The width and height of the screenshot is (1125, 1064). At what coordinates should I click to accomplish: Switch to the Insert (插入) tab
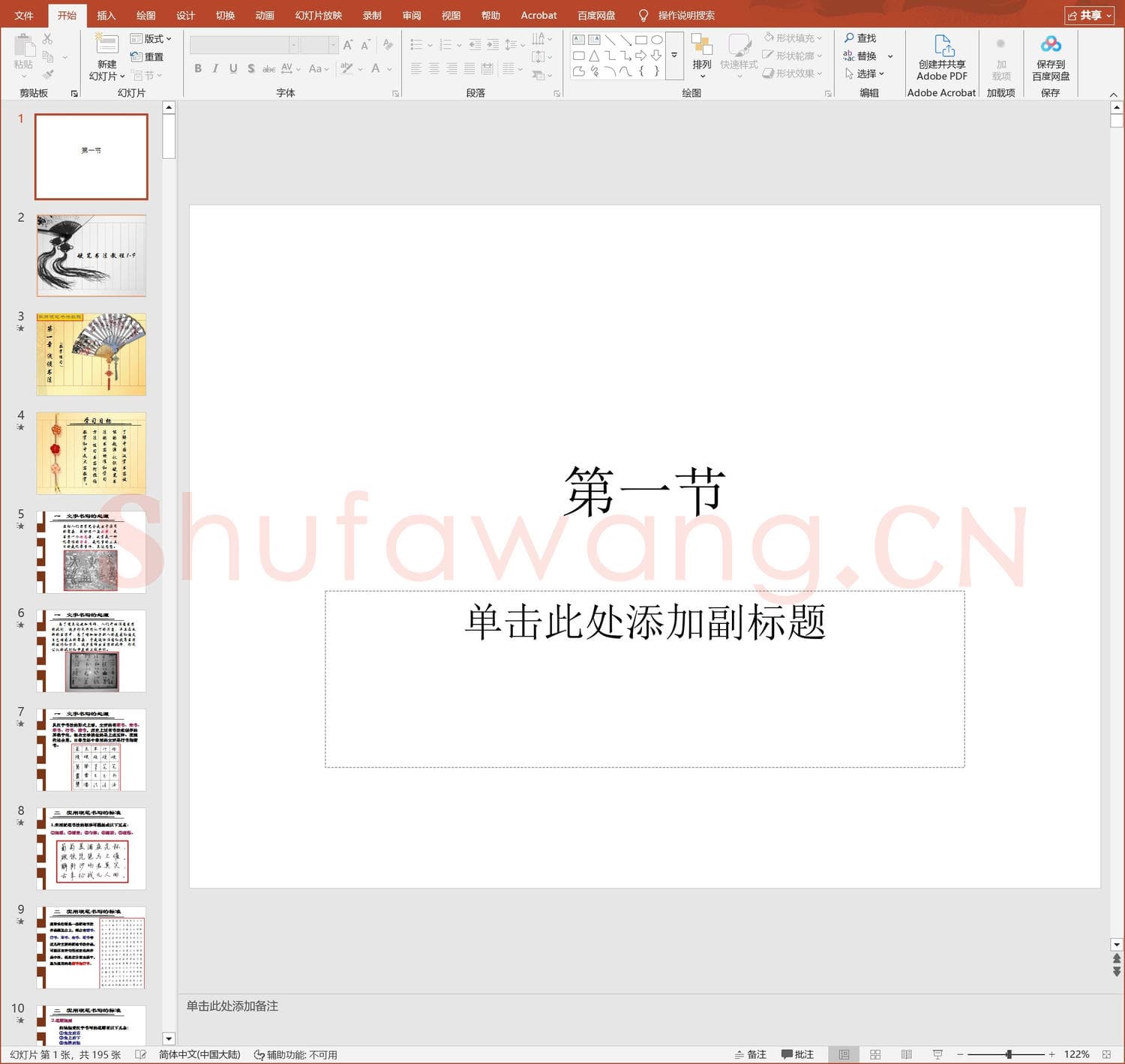(106, 15)
